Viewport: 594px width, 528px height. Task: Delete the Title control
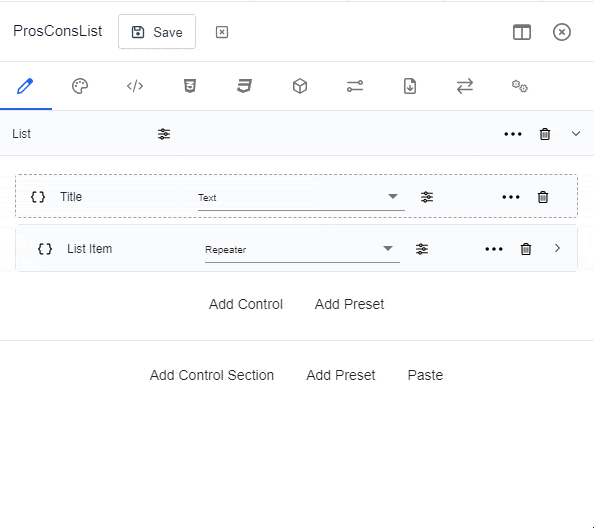pos(543,197)
